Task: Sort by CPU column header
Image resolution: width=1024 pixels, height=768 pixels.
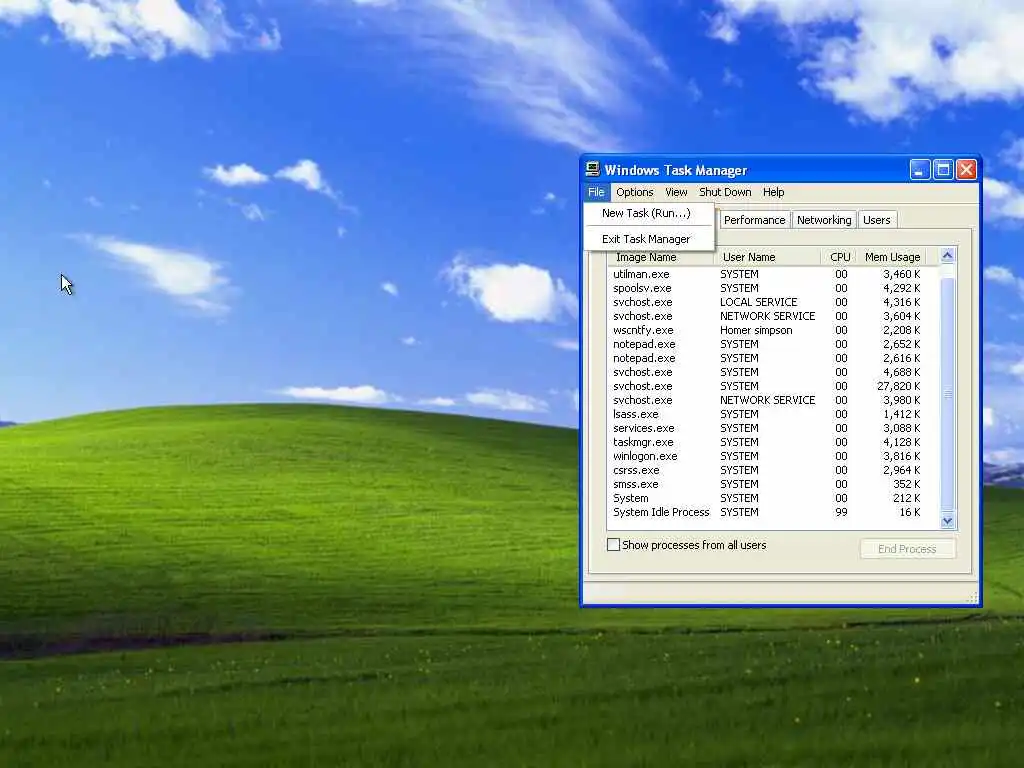Action: pos(840,257)
